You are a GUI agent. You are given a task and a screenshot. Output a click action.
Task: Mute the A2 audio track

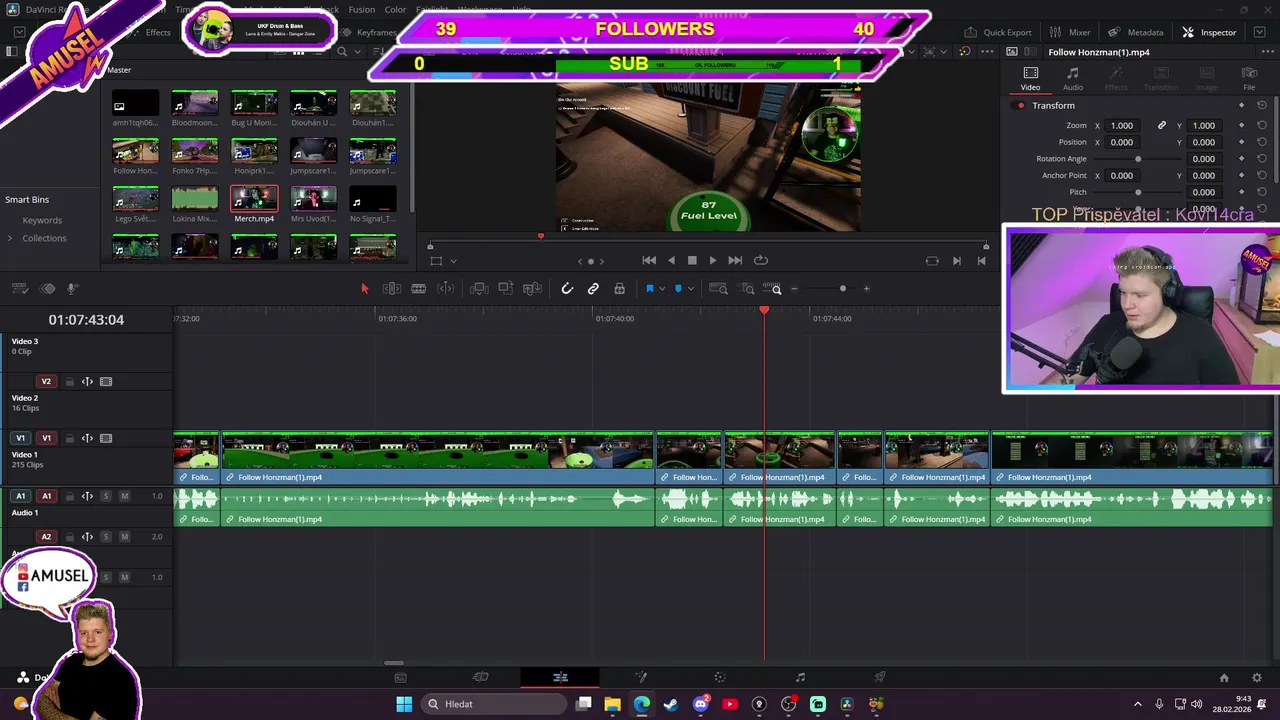[124, 537]
